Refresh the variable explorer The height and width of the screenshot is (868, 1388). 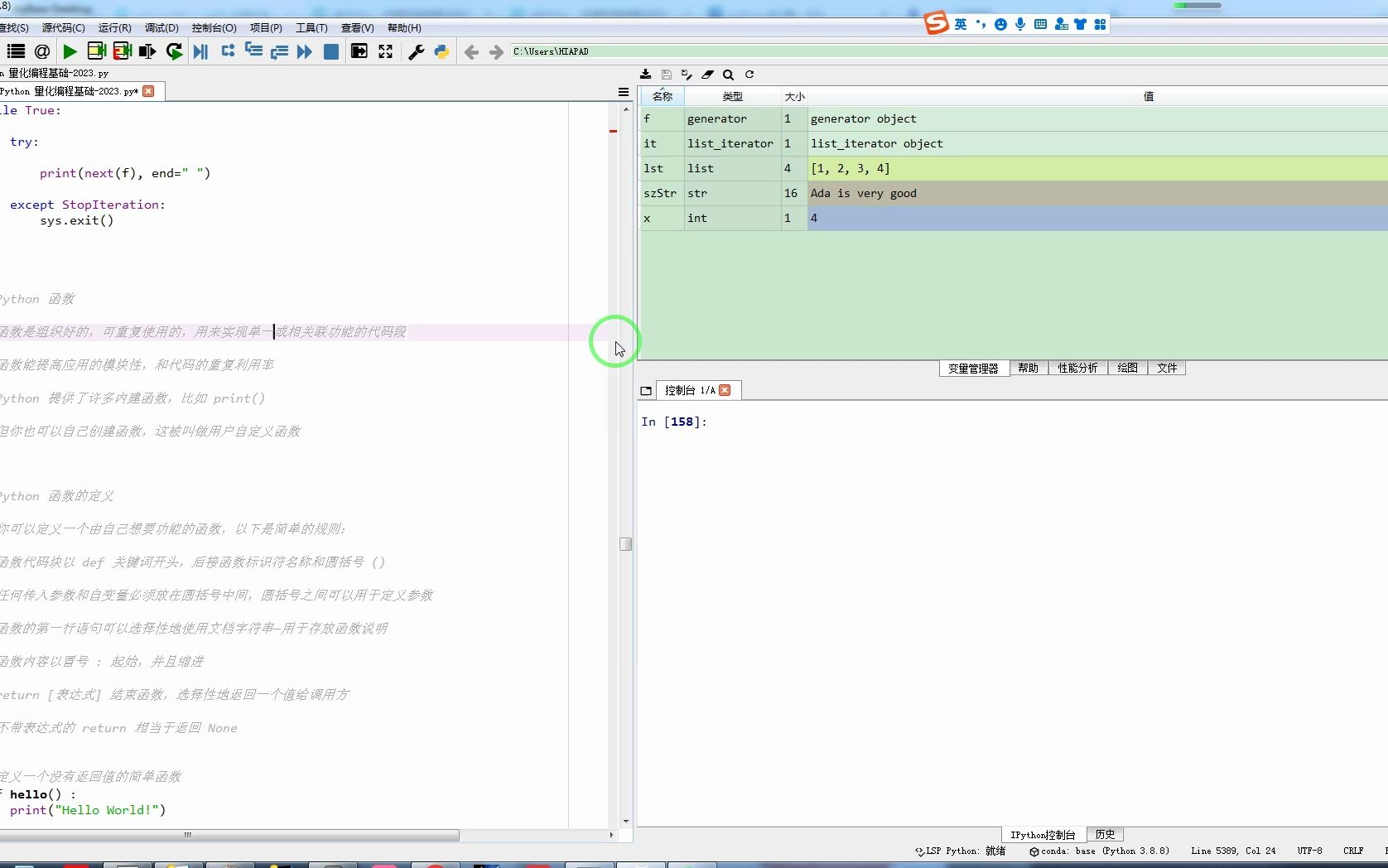(749, 75)
